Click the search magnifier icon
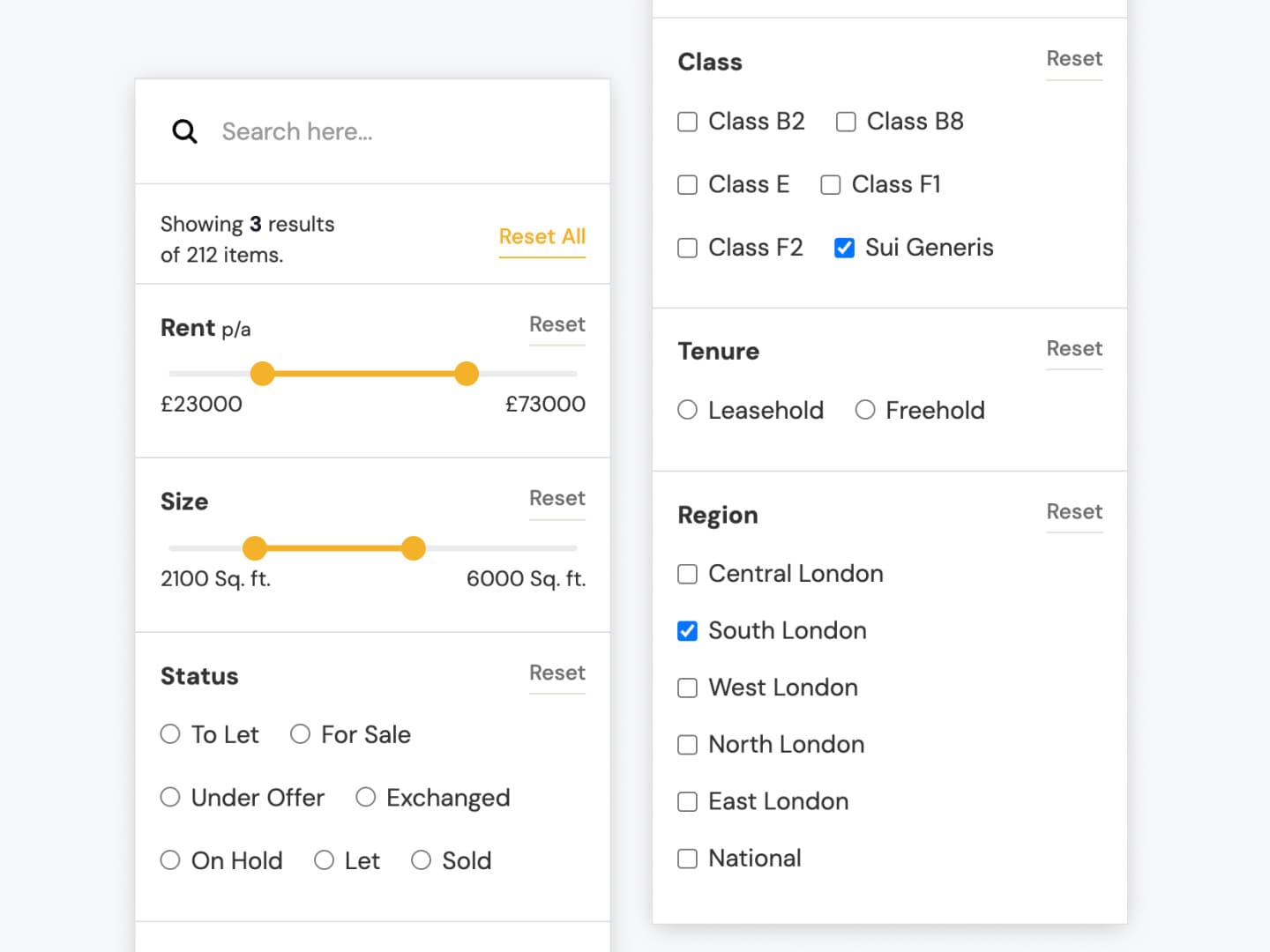1270x952 pixels. 184,130
